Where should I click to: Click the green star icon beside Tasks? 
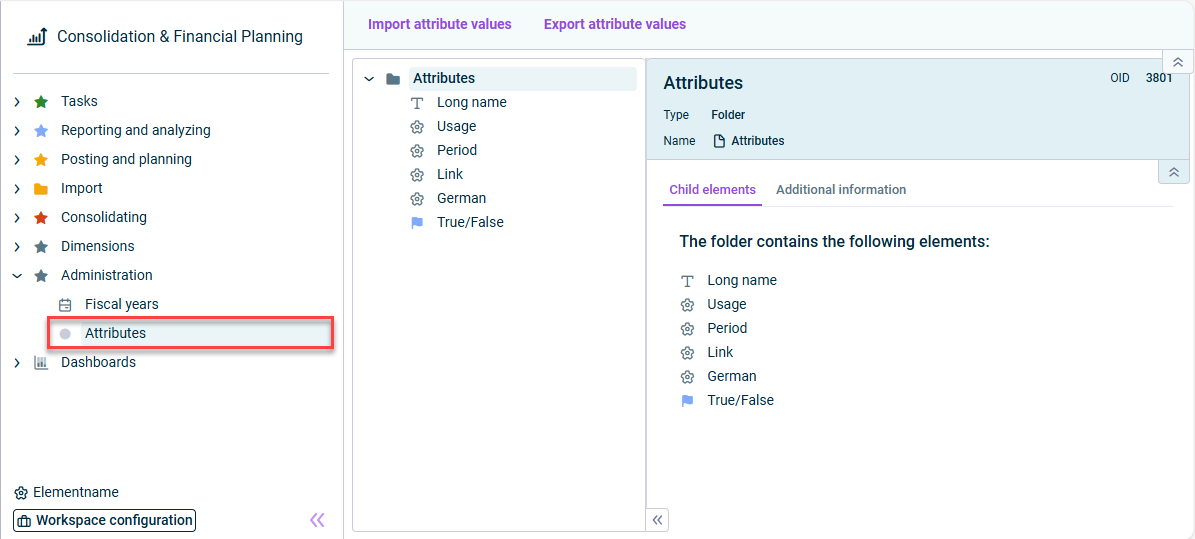click(x=41, y=102)
